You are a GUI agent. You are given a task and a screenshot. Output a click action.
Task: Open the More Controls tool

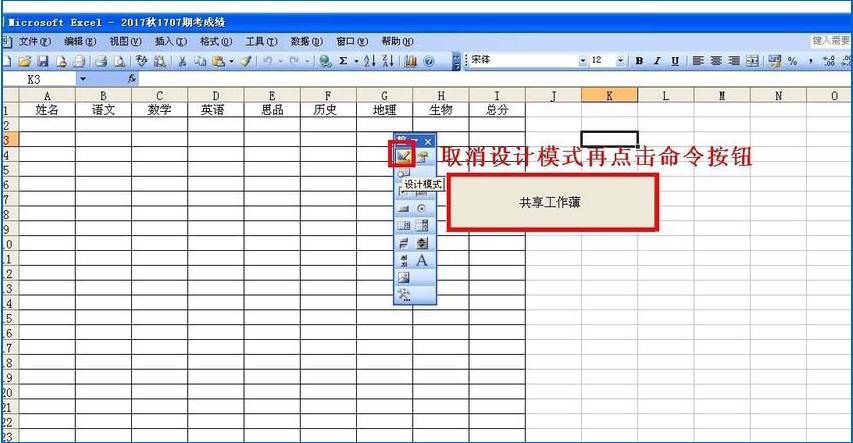tap(404, 294)
